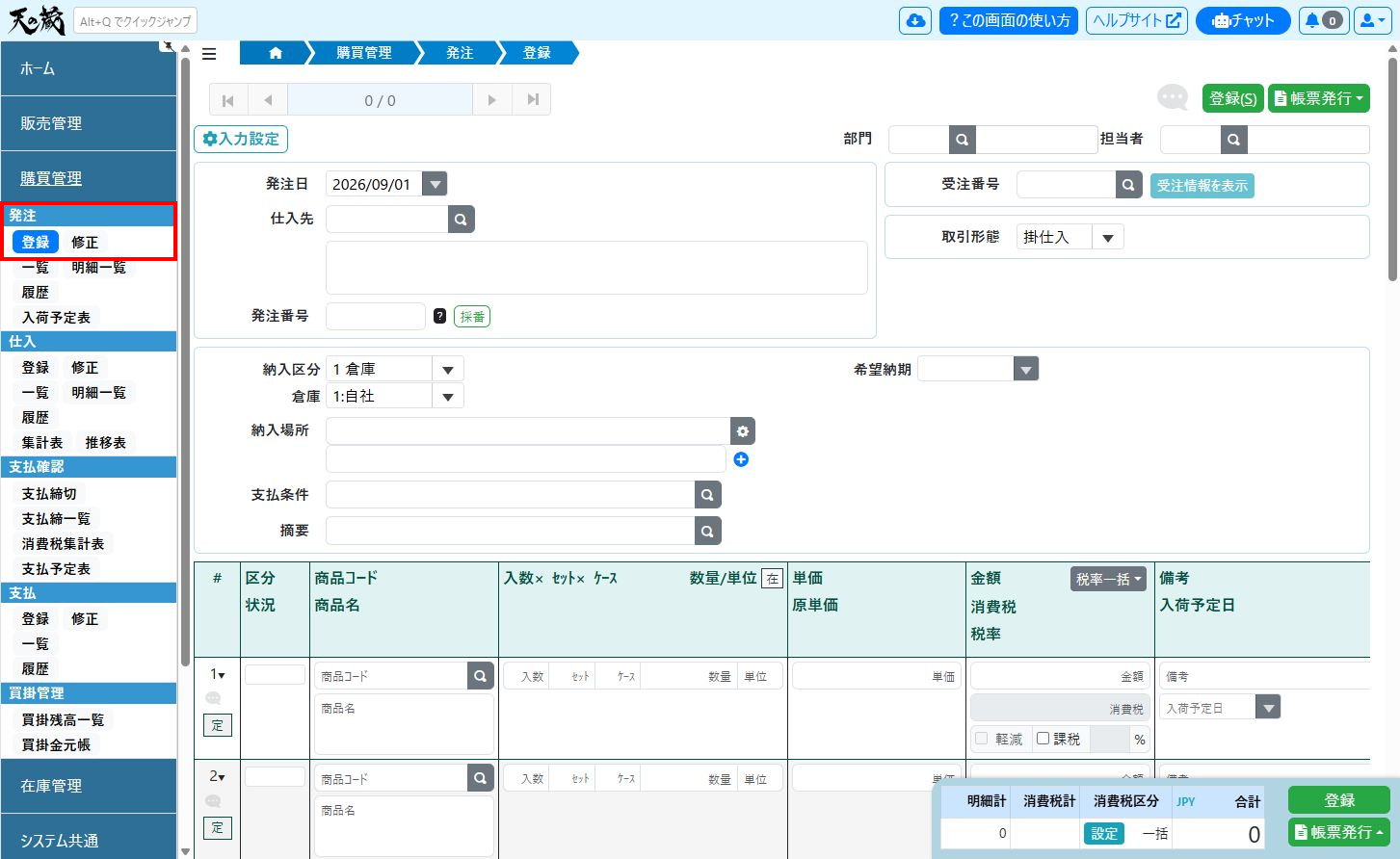The image size is (1400, 859).
Task: Click row 1 商品名 text area
Action: 404,724
